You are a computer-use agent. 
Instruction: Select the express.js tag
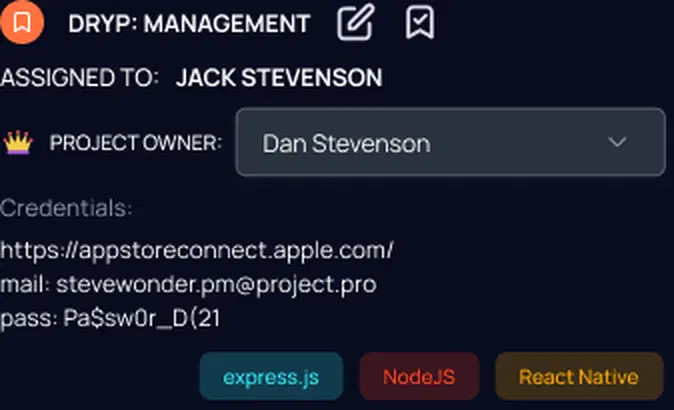(271, 376)
